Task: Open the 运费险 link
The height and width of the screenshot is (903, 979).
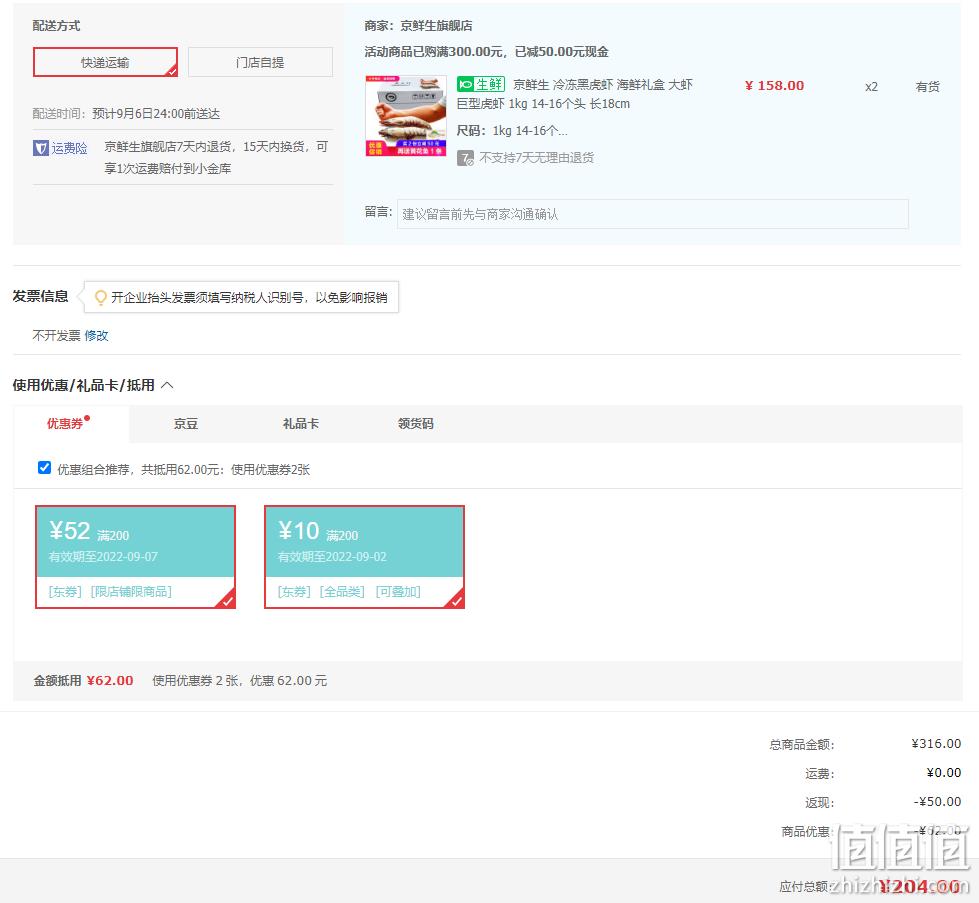Action: coord(69,148)
